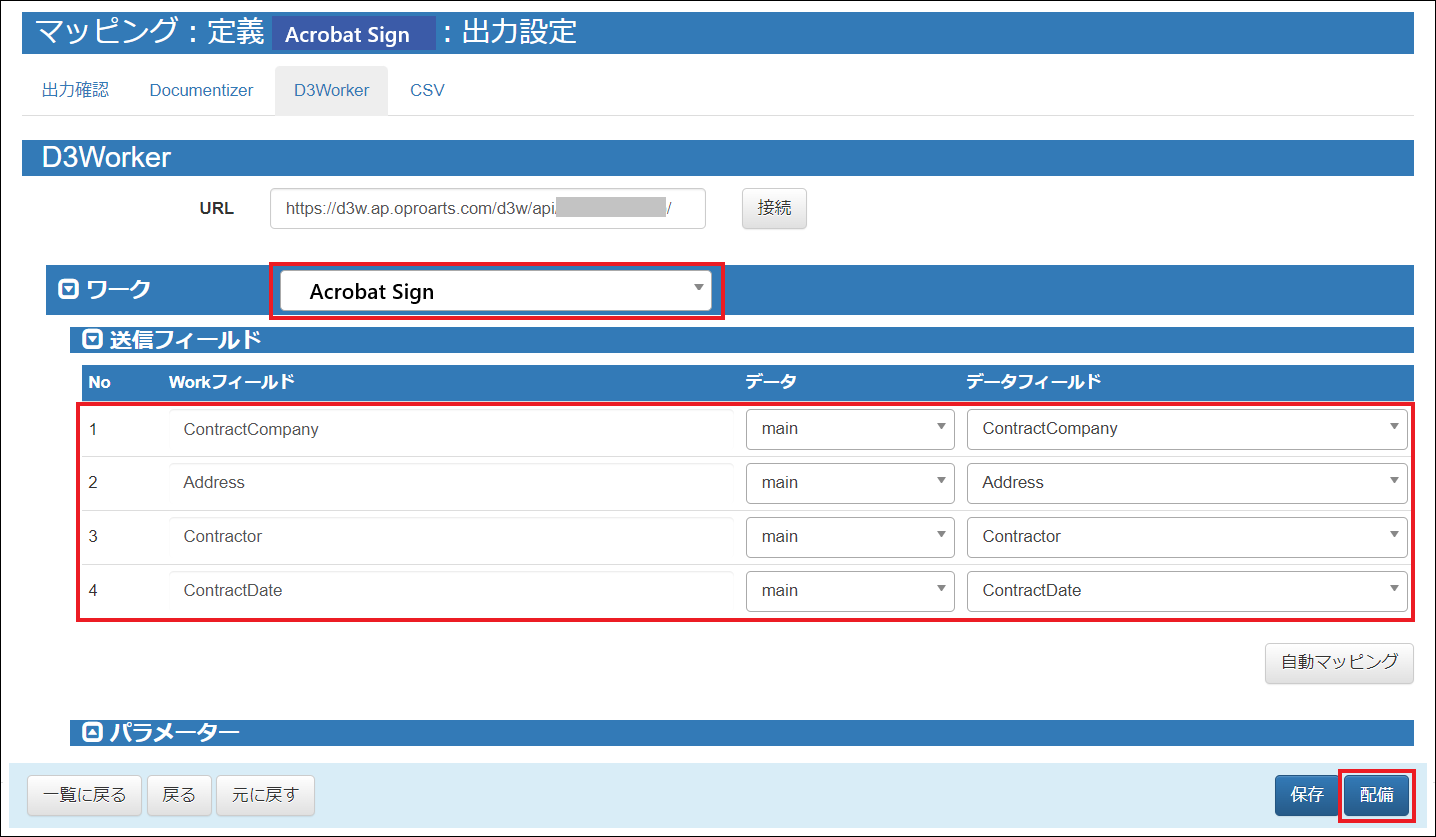Open Contractor data field dropdown

point(1187,537)
